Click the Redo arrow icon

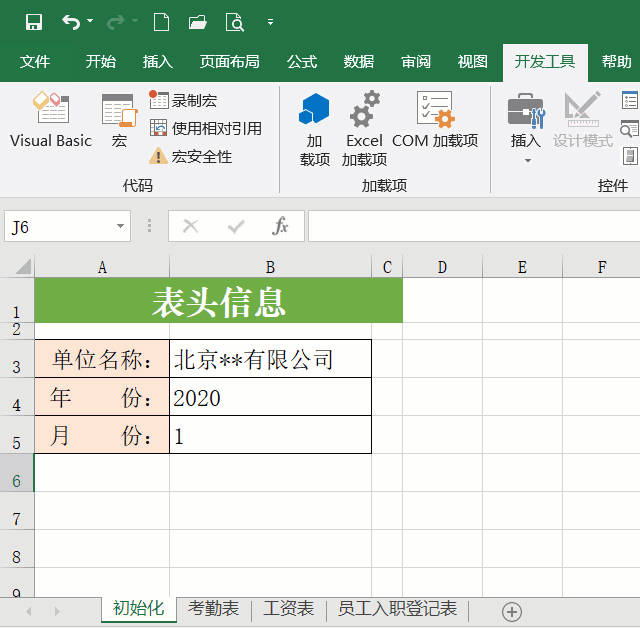[x=115, y=22]
